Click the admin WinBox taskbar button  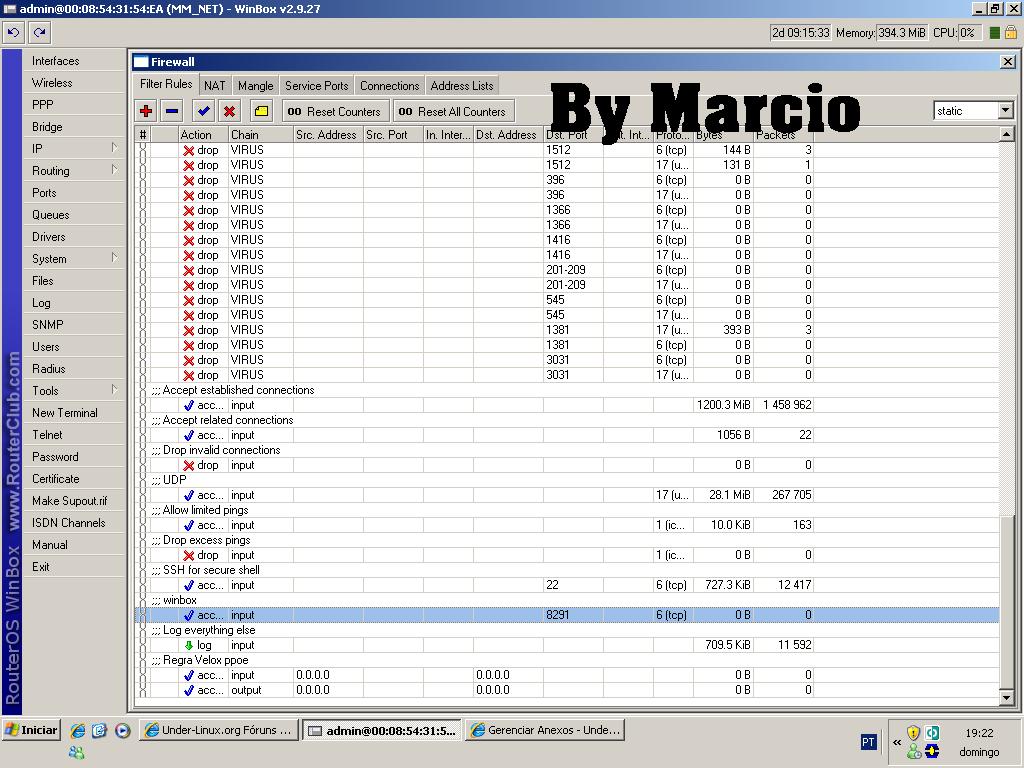383,730
